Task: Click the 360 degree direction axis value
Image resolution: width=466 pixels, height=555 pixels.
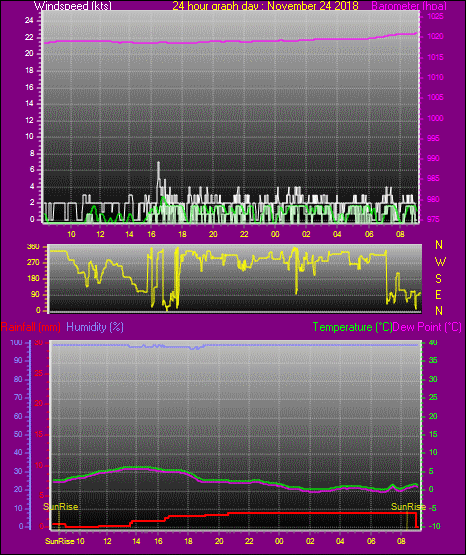Action: (x=33, y=247)
